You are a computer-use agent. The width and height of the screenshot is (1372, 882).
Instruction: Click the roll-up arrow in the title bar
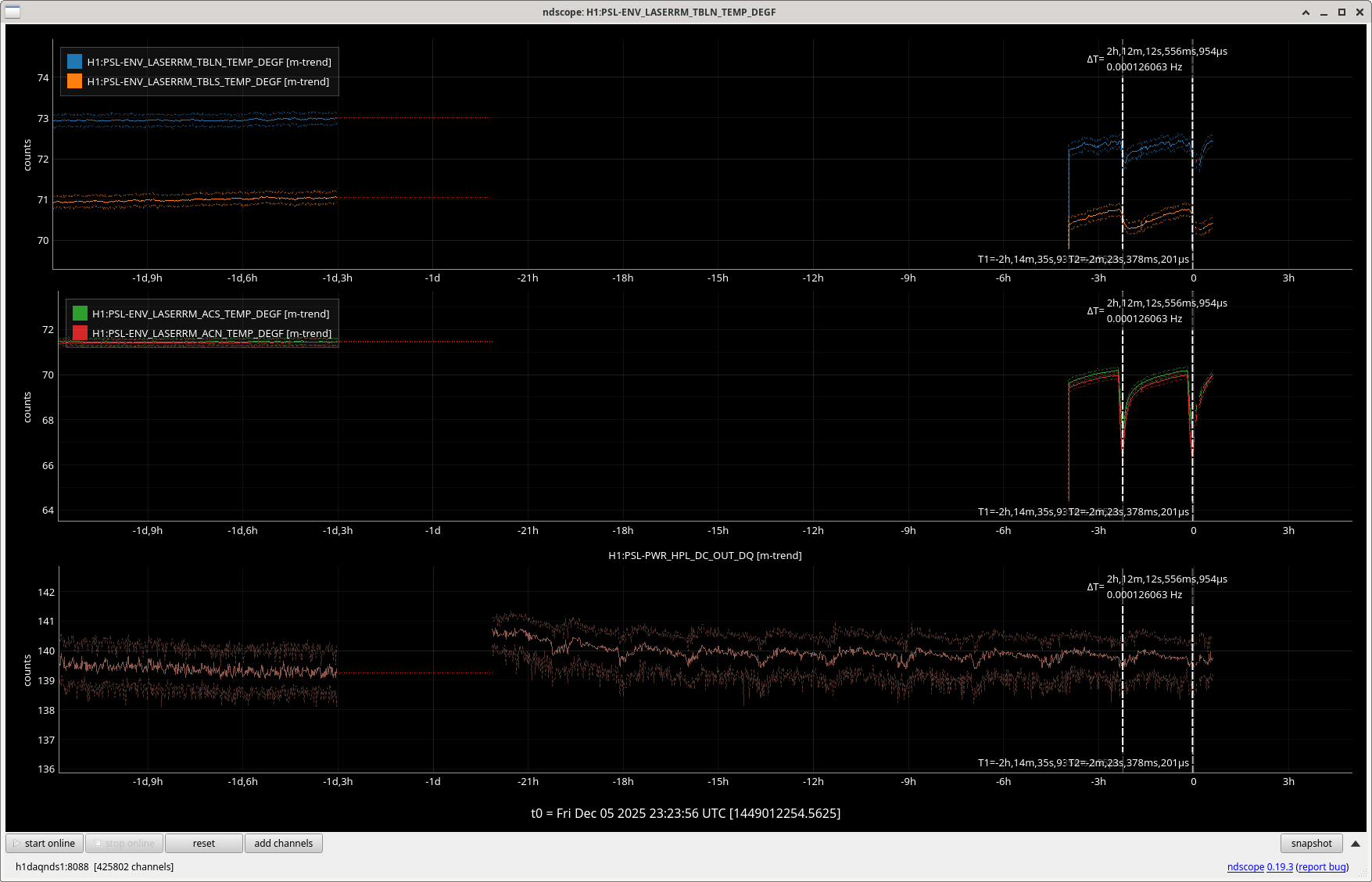coord(1306,13)
